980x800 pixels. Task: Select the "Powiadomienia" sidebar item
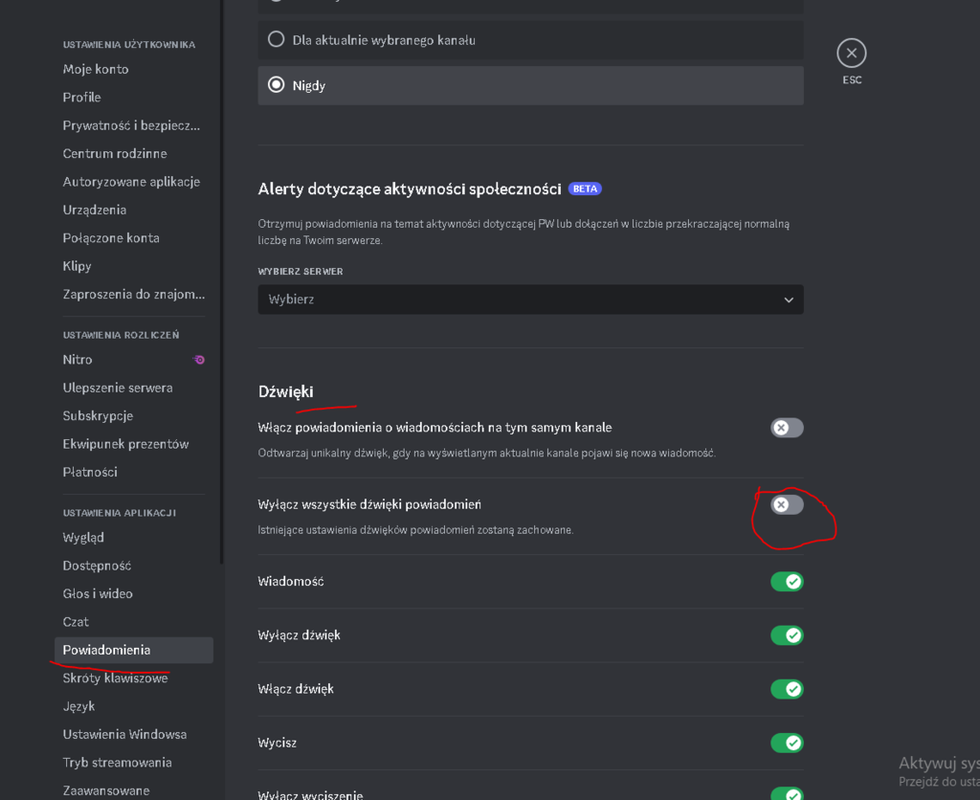click(134, 650)
